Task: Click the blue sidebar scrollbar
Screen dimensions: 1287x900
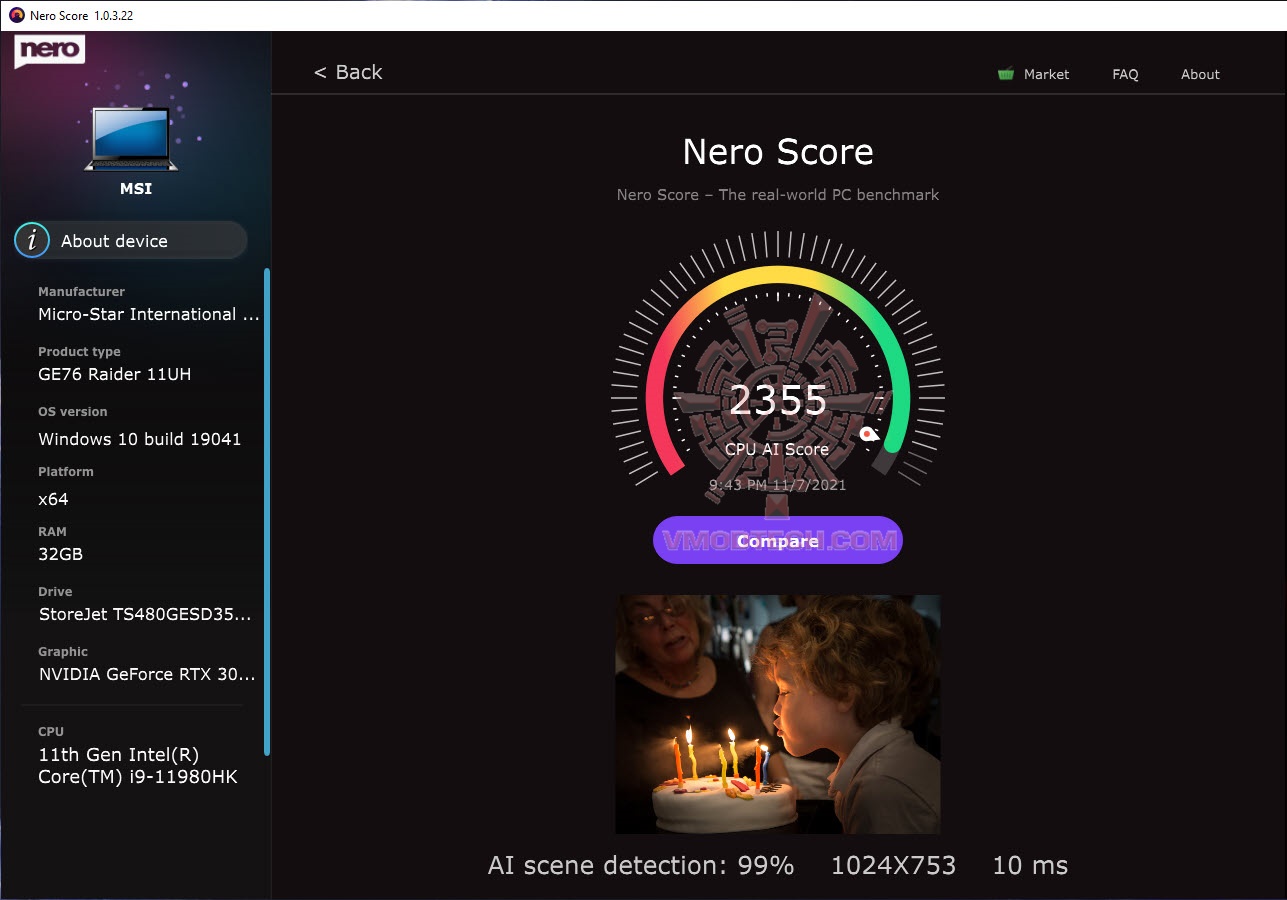Action: 268,500
